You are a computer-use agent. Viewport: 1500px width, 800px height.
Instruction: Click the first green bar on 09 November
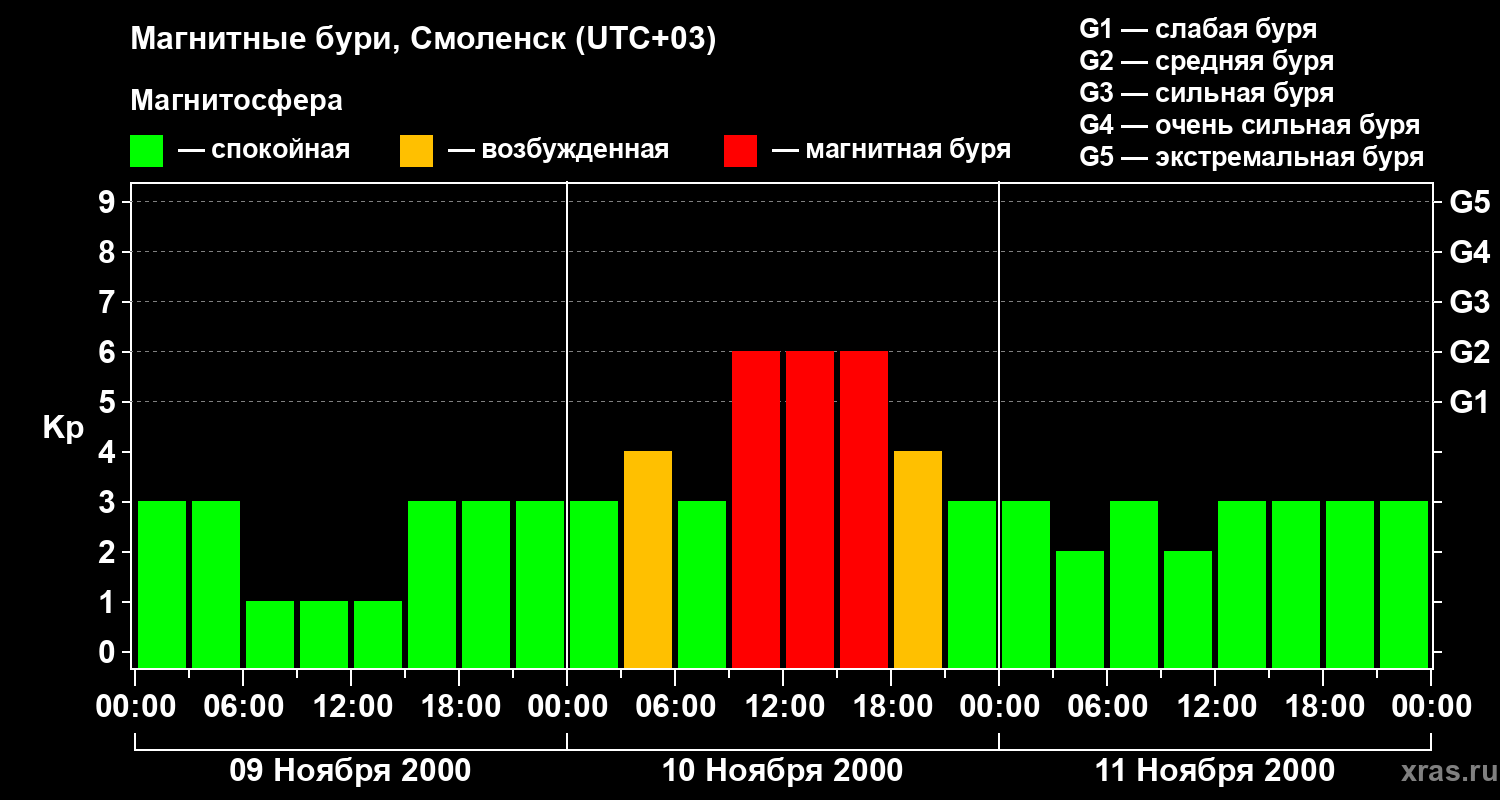click(x=162, y=585)
